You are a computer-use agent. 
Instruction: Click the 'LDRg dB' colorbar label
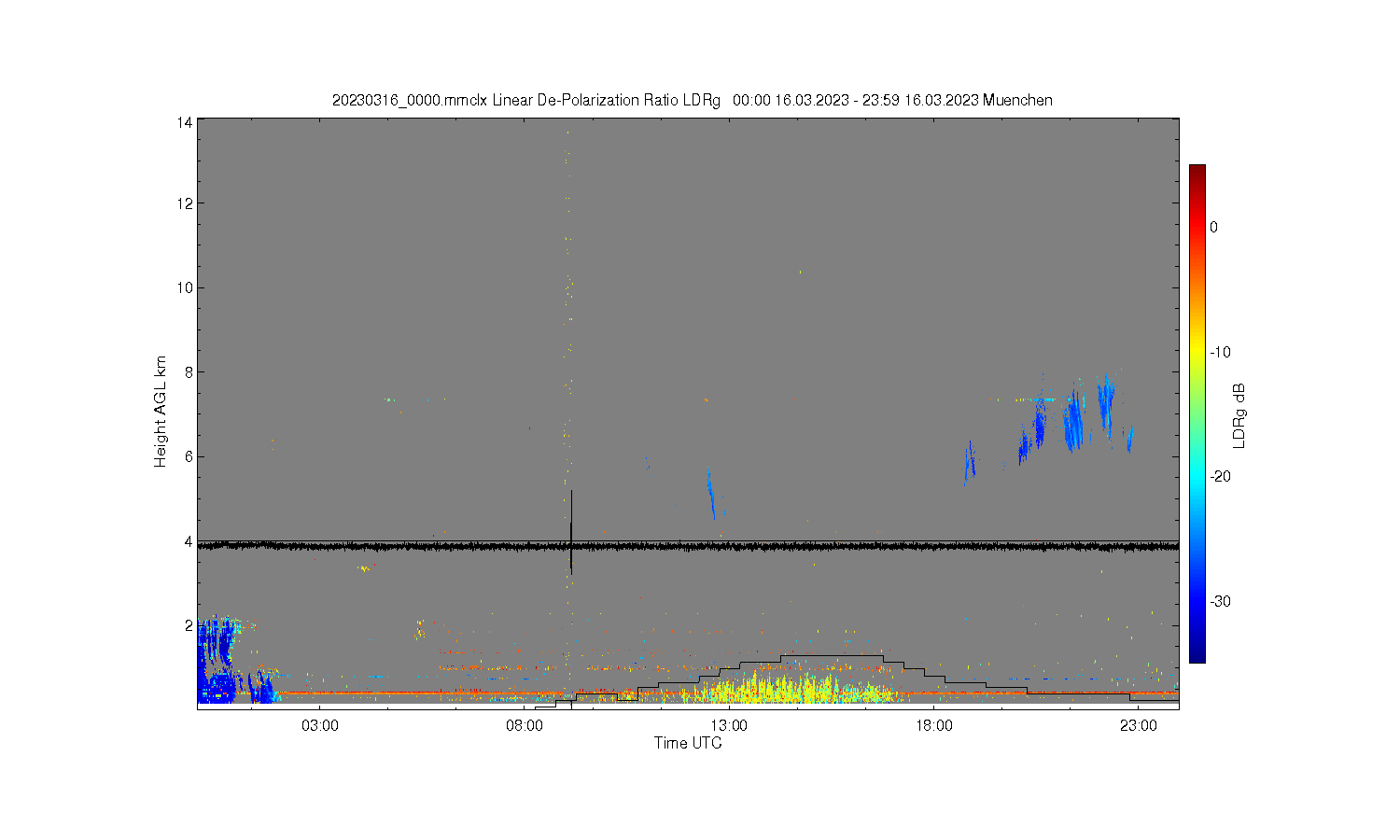click(x=1239, y=415)
